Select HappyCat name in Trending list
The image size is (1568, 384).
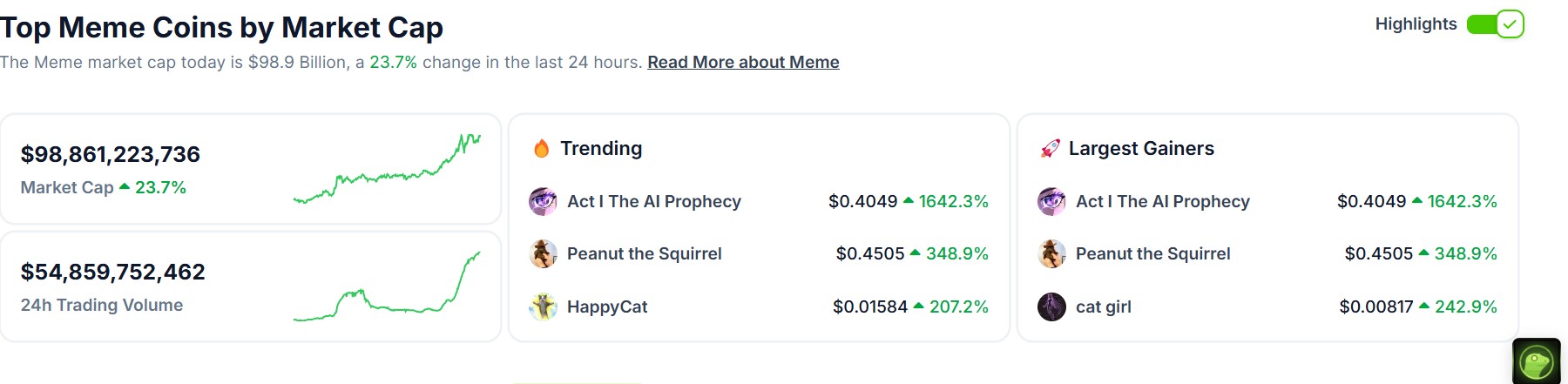pos(607,307)
